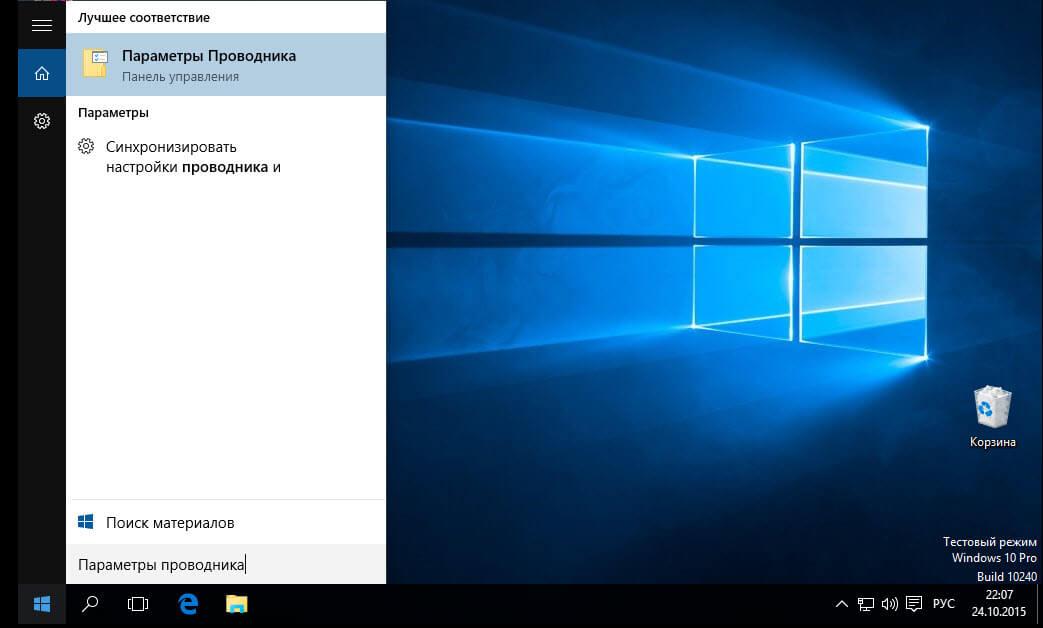Open the hamburger menu in search panel
Image resolution: width=1043 pixels, height=628 pixels.
point(42,25)
